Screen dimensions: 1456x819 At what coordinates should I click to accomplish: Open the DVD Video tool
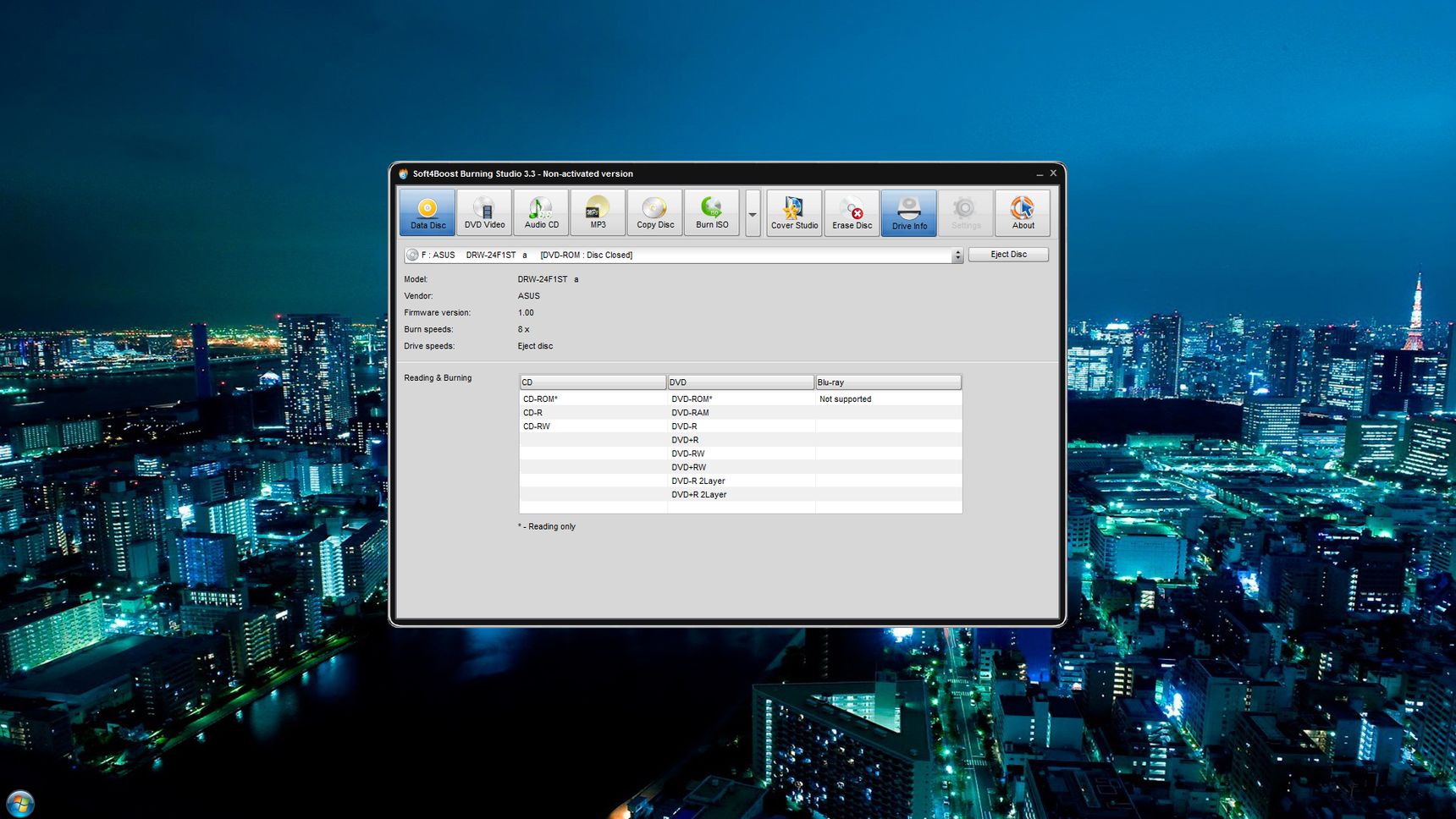(484, 212)
